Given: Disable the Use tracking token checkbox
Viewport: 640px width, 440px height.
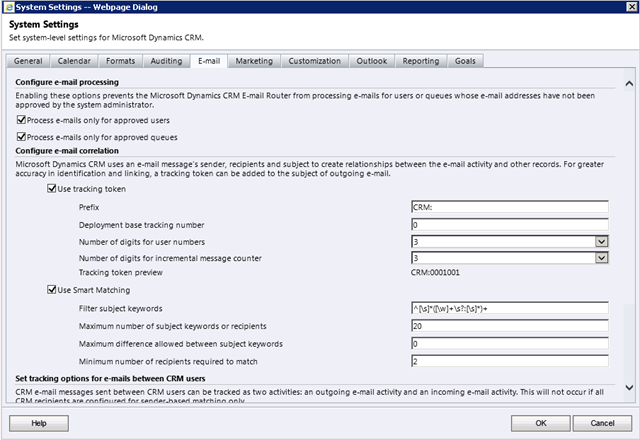Looking at the screenshot, I should [x=52, y=188].
